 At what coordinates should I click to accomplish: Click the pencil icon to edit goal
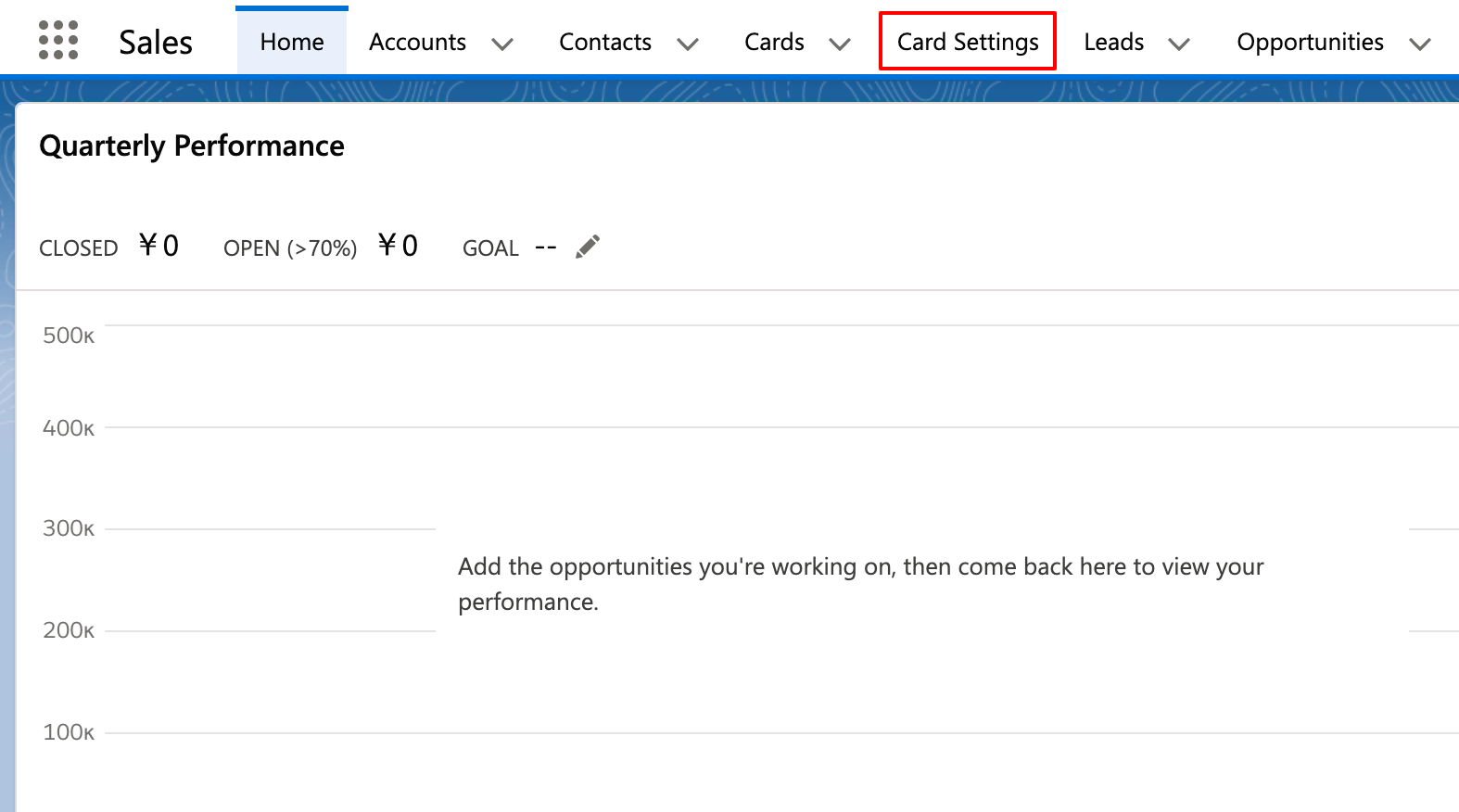click(588, 247)
